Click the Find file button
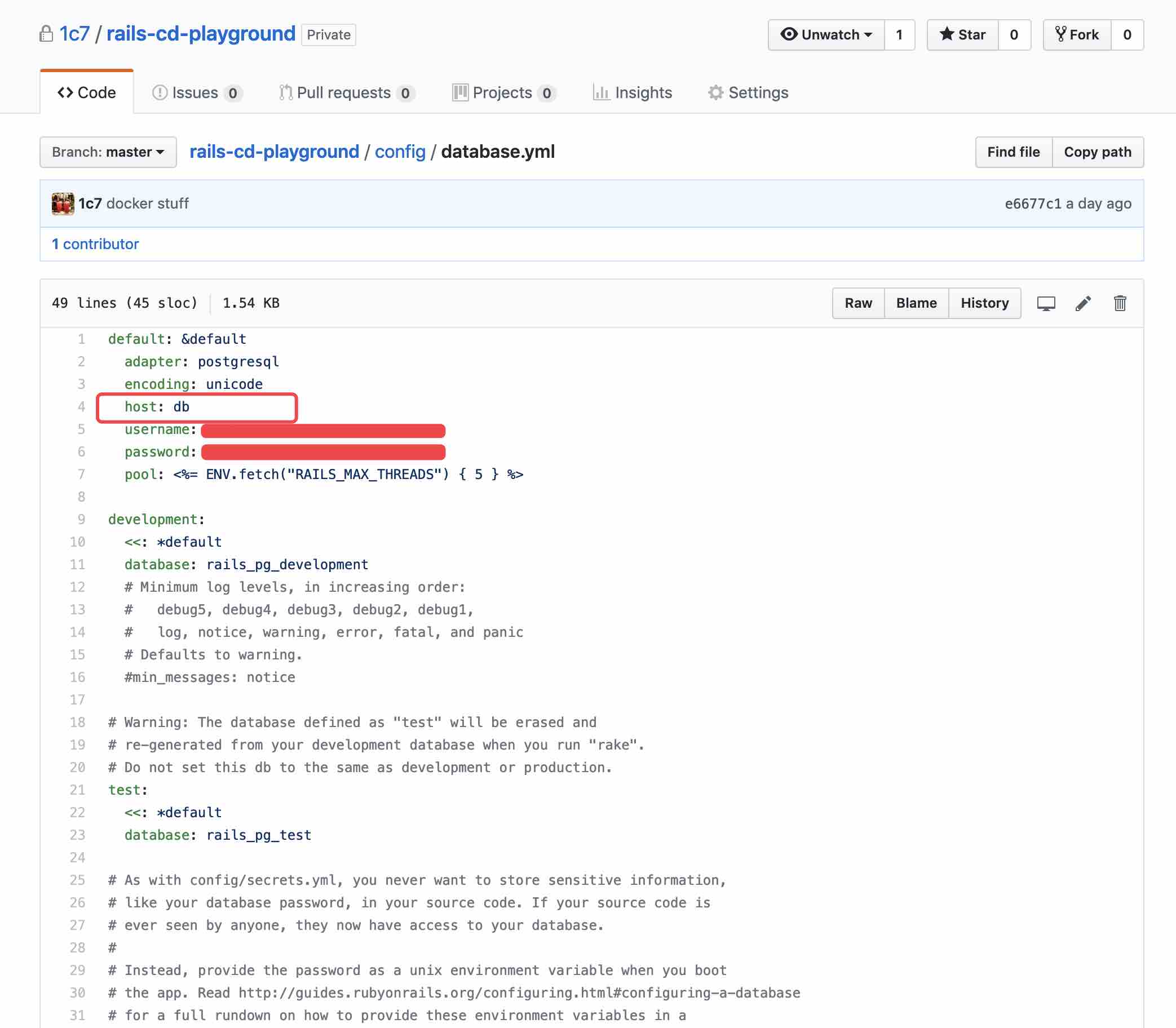This screenshot has width=1176, height=1028. click(x=1013, y=152)
